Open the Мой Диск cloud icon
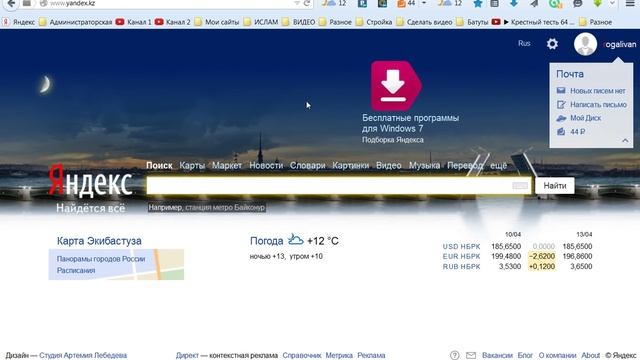The image size is (640, 360). point(561,118)
